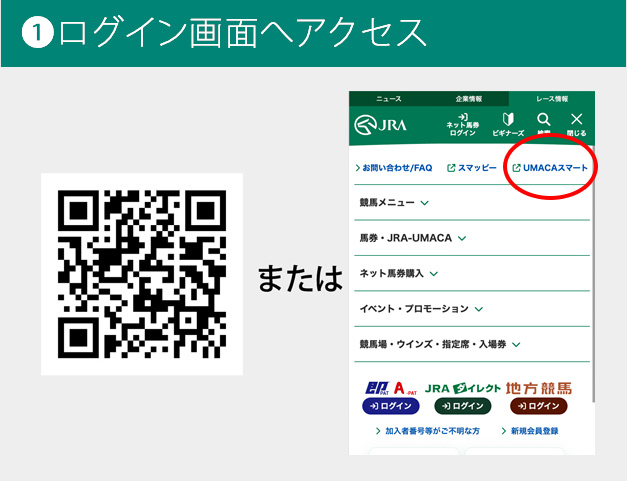Click the QR code image

[x=142, y=274]
